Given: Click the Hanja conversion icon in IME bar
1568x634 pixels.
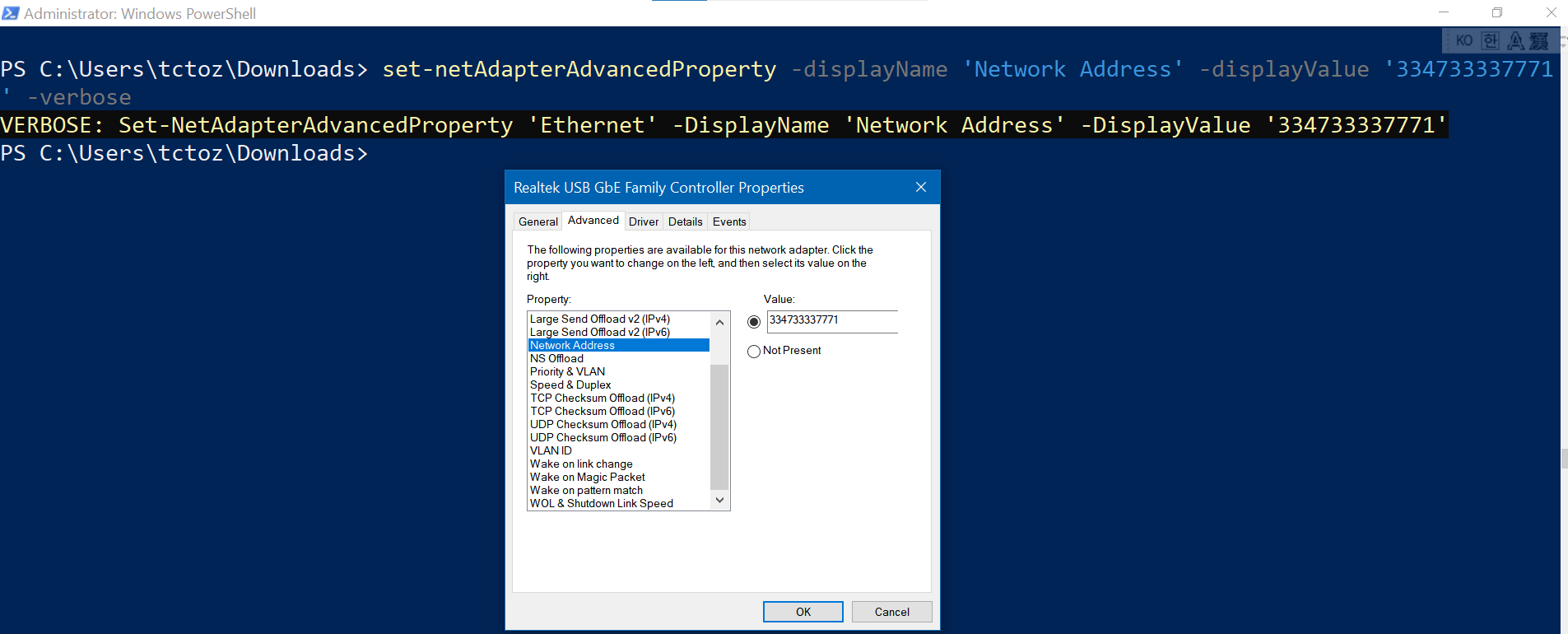Looking at the screenshot, I should pos(1539,40).
